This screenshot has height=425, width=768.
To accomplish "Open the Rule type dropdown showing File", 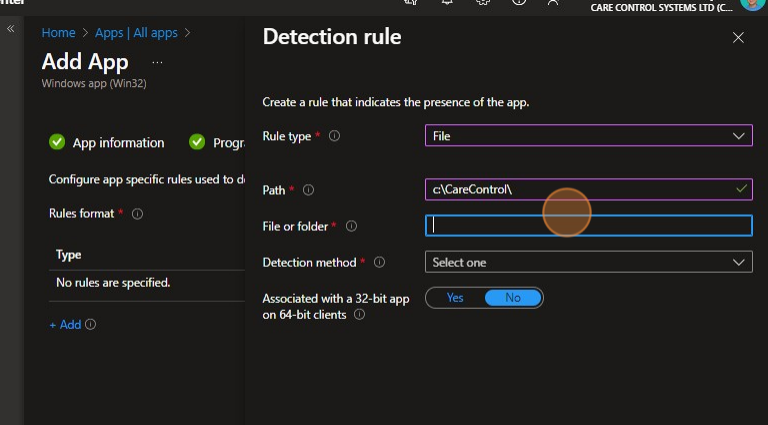I will click(588, 136).
